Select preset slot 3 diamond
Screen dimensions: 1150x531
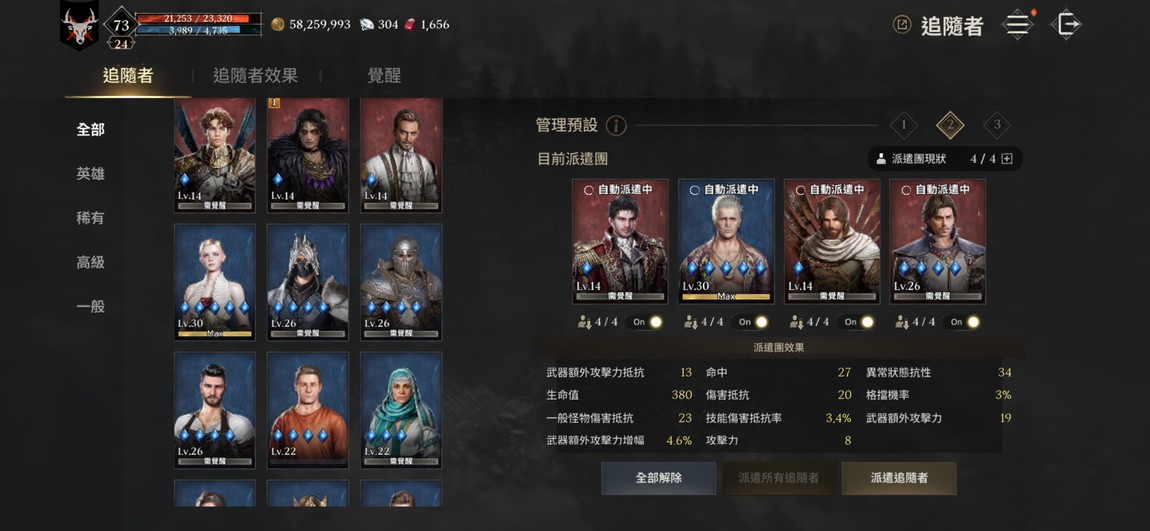point(997,125)
